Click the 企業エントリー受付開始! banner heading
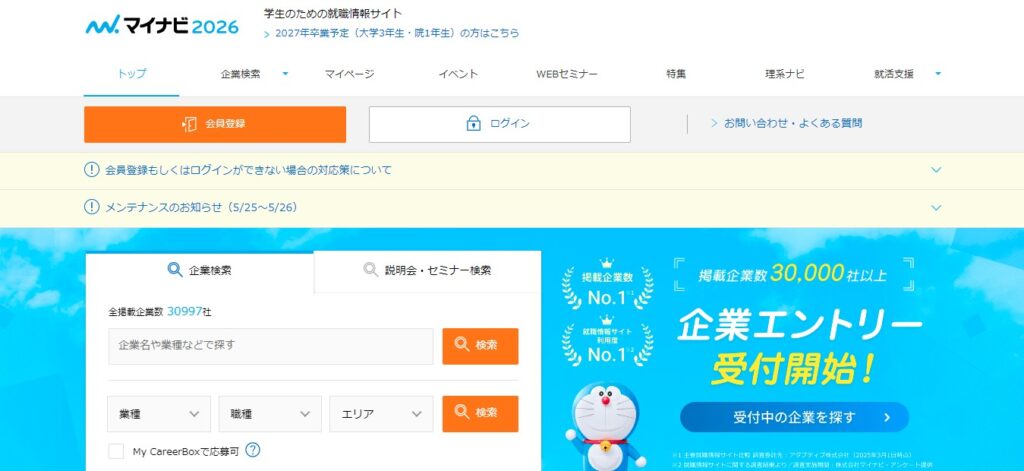The width and height of the screenshot is (1024, 471). click(x=799, y=349)
